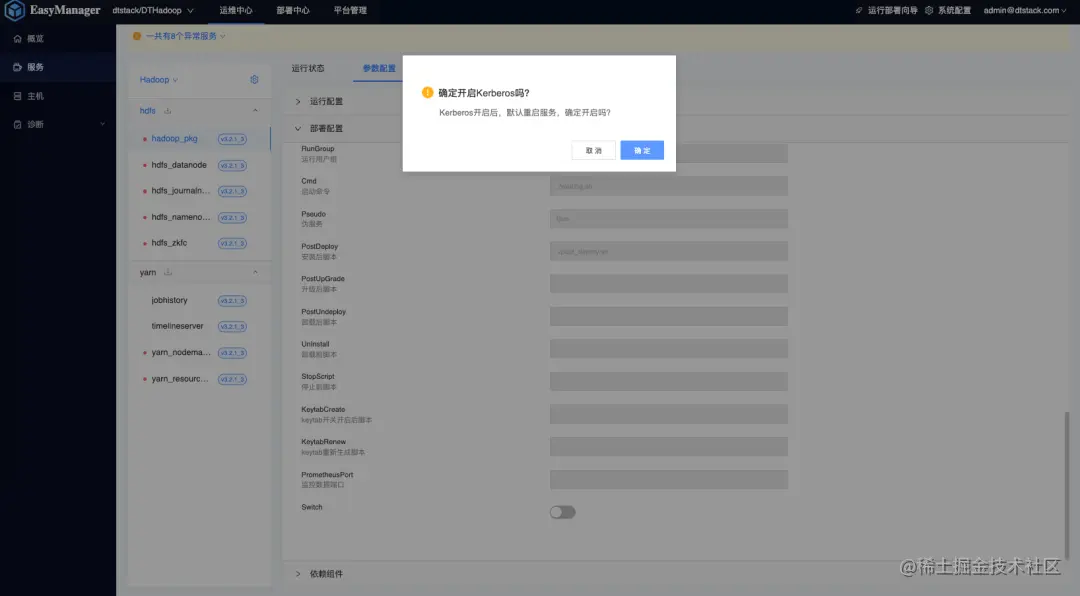The height and width of the screenshot is (596, 1080).
Task: Select yarn_resourc... service
Action: point(180,378)
